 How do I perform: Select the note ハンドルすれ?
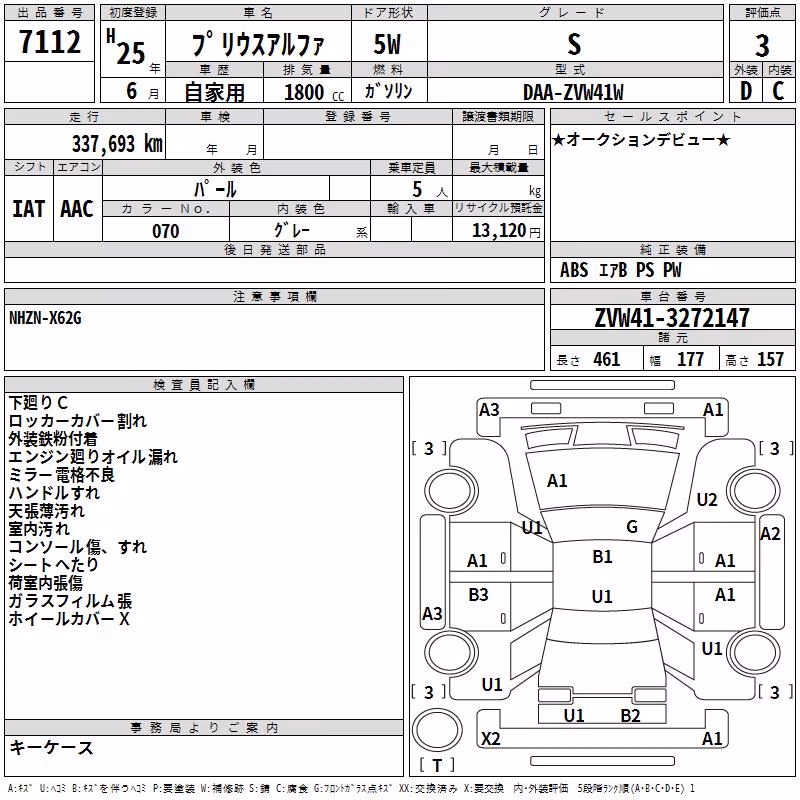(x=55, y=493)
